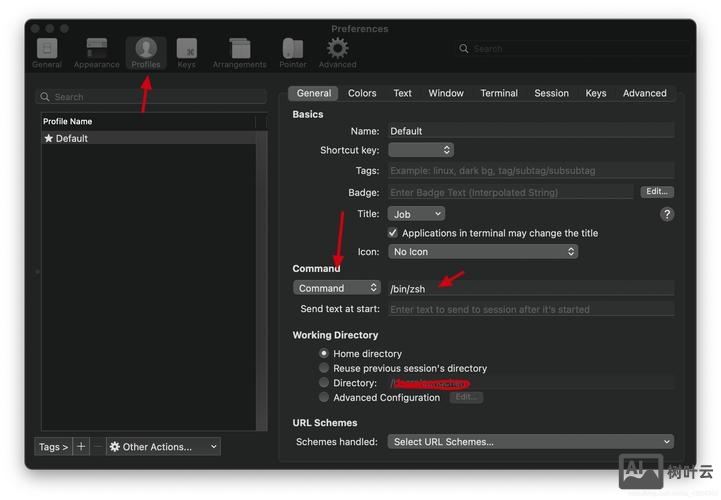This screenshot has width=721, height=500.
Task: Toggle Applications in terminal may change title
Action: coord(393,233)
